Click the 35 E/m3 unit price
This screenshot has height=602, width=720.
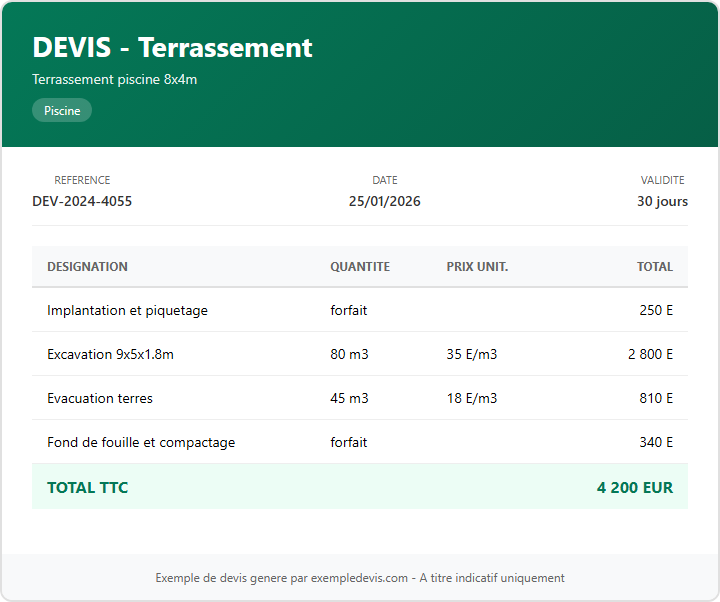(x=472, y=354)
